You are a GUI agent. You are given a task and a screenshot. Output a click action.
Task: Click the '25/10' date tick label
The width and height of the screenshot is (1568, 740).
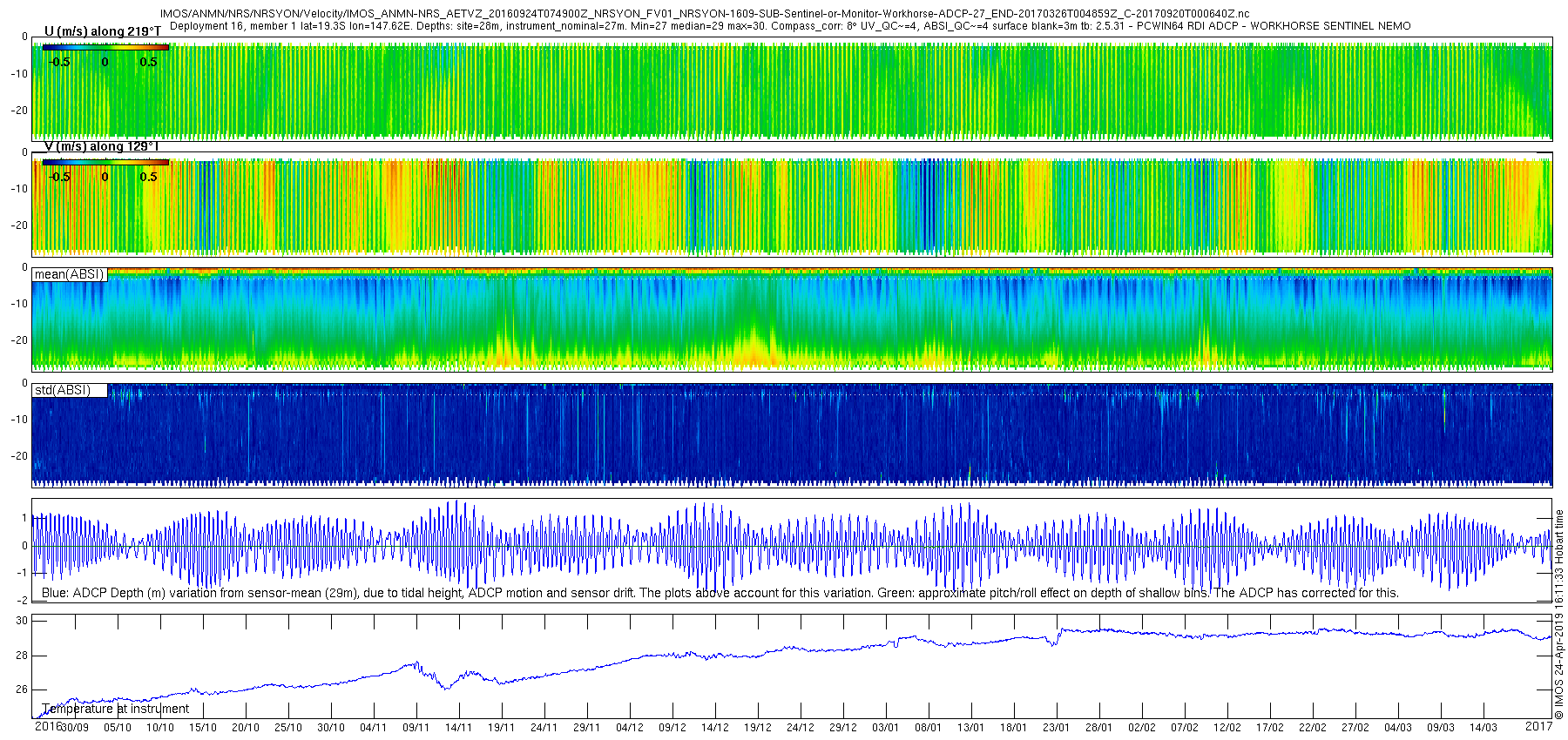click(x=288, y=728)
